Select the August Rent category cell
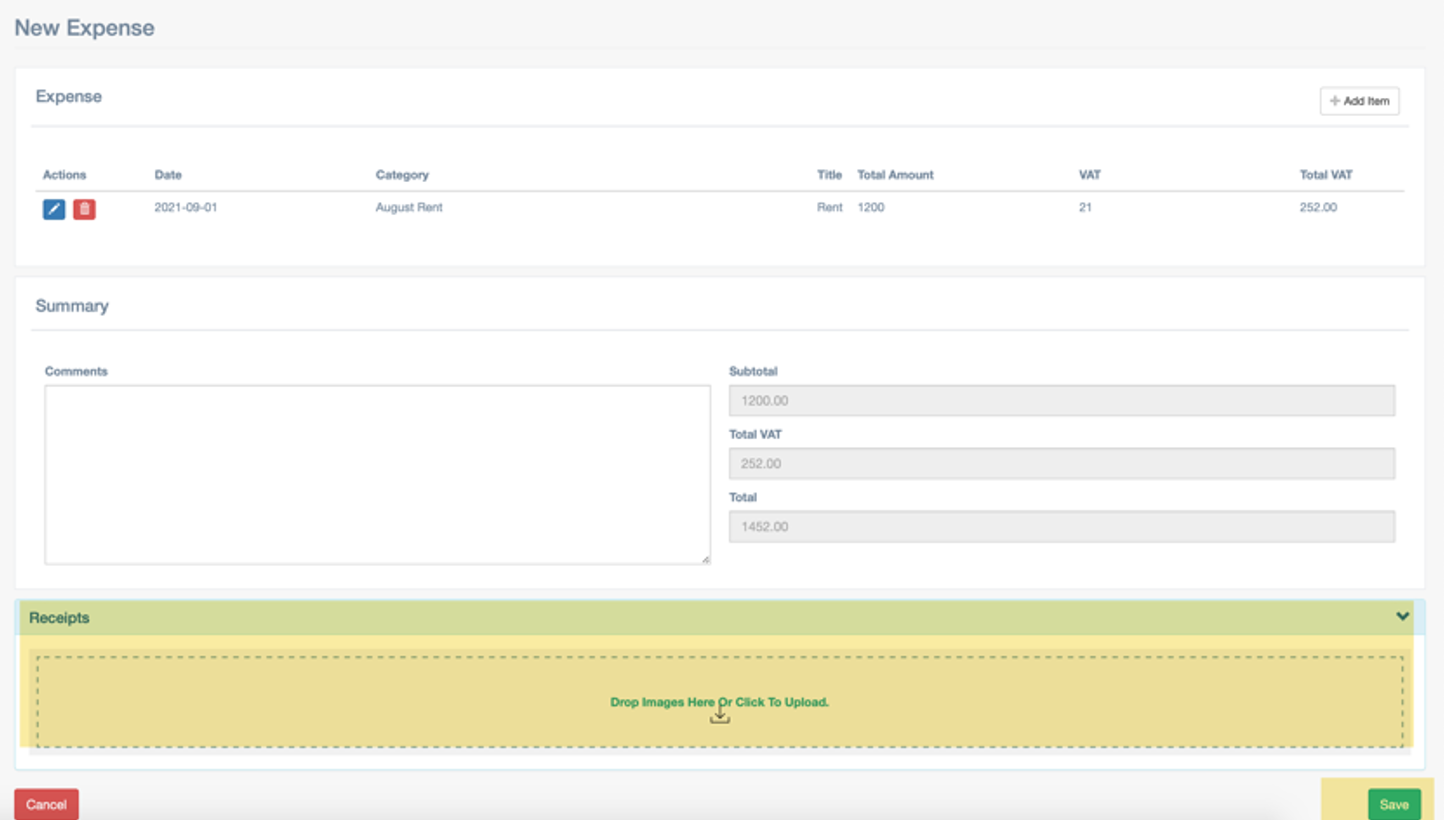This screenshot has height=830, width=1444. point(409,208)
